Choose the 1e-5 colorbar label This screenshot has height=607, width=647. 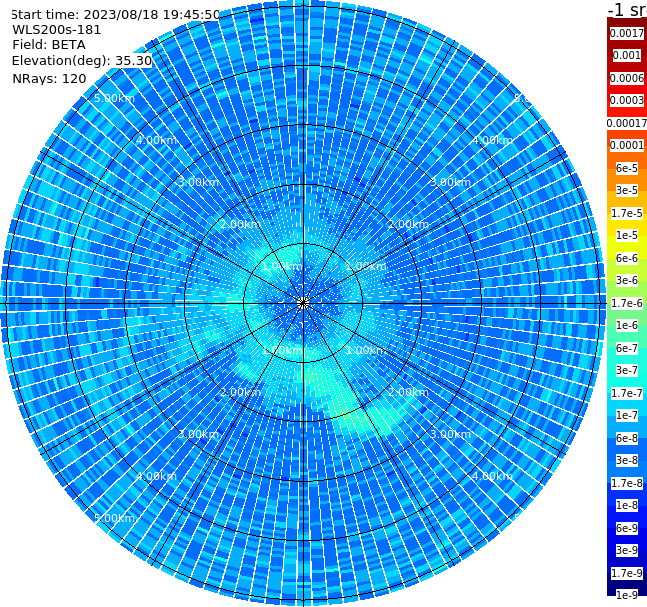[627, 235]
